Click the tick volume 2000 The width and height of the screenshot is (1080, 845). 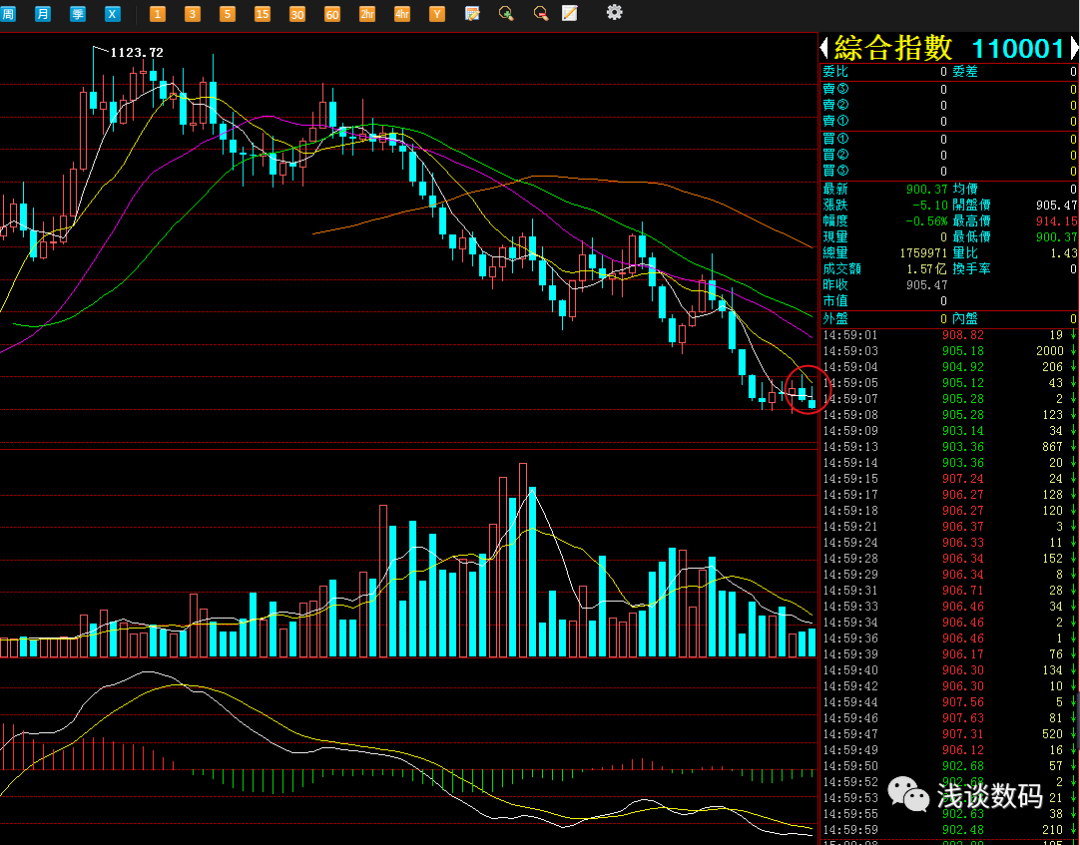click(x=1050, y=351)
